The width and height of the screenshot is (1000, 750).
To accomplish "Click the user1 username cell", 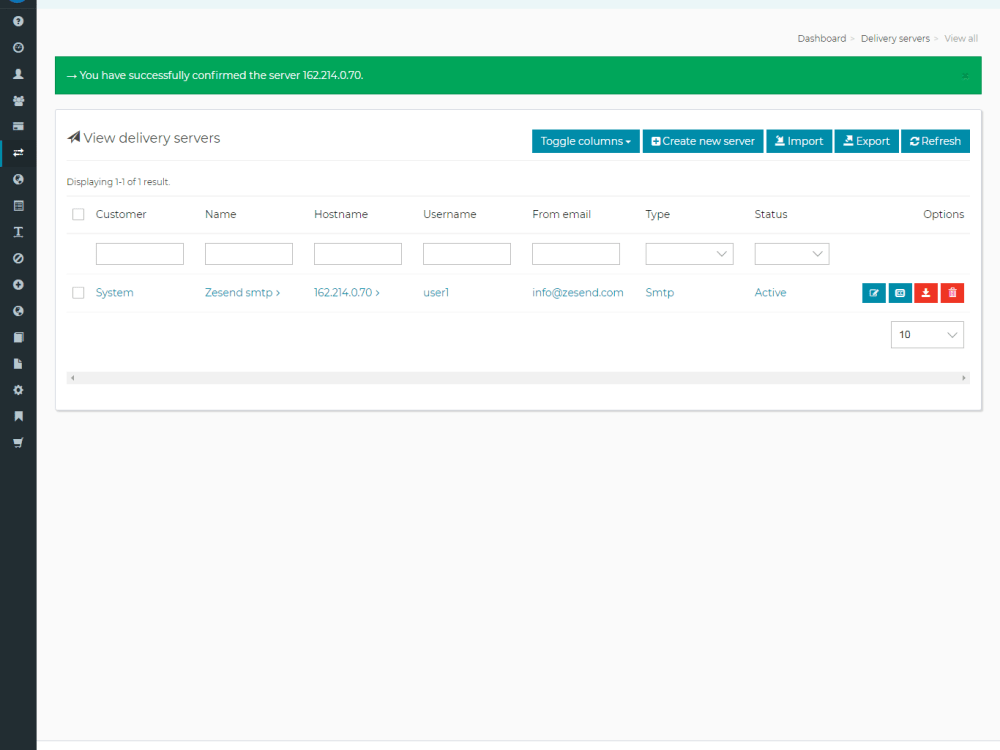I will click(x=436, y=293).
